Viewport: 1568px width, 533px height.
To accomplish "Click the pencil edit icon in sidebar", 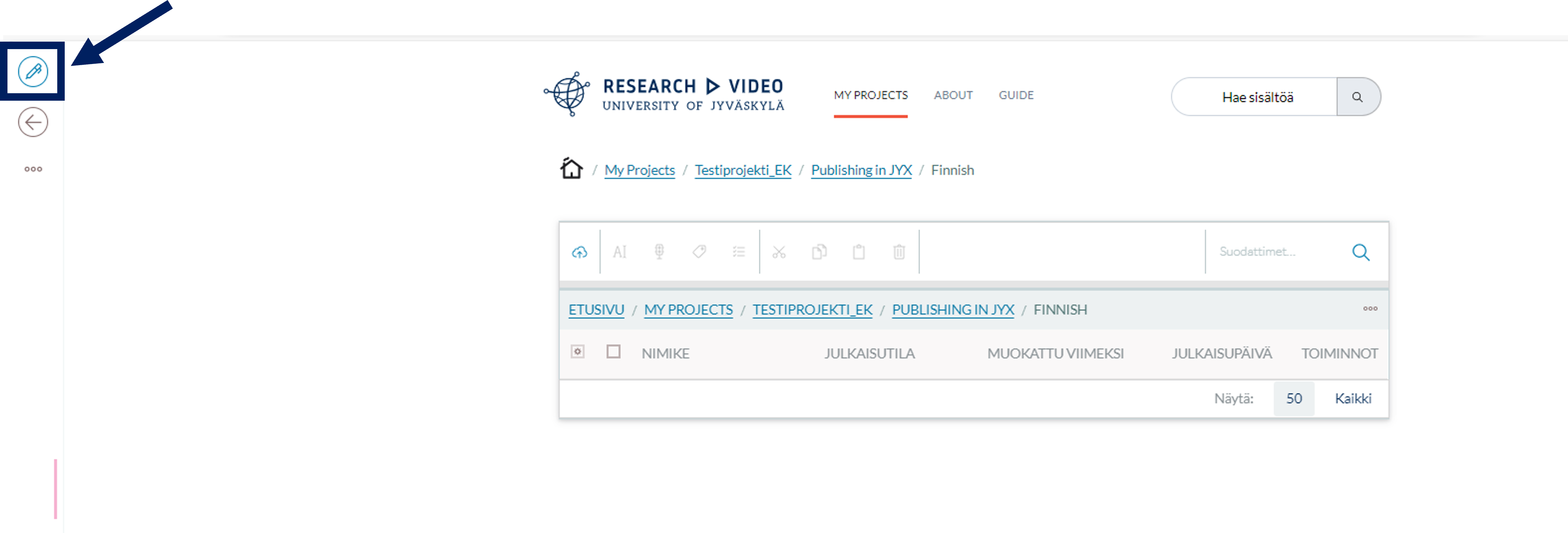I will point(33,71).
